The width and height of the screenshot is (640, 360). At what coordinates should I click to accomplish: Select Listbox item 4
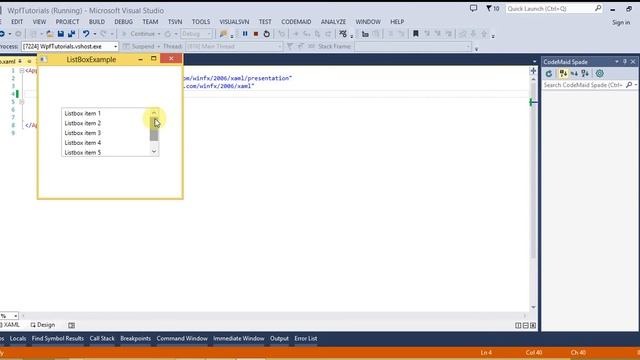tap(105, 143)
